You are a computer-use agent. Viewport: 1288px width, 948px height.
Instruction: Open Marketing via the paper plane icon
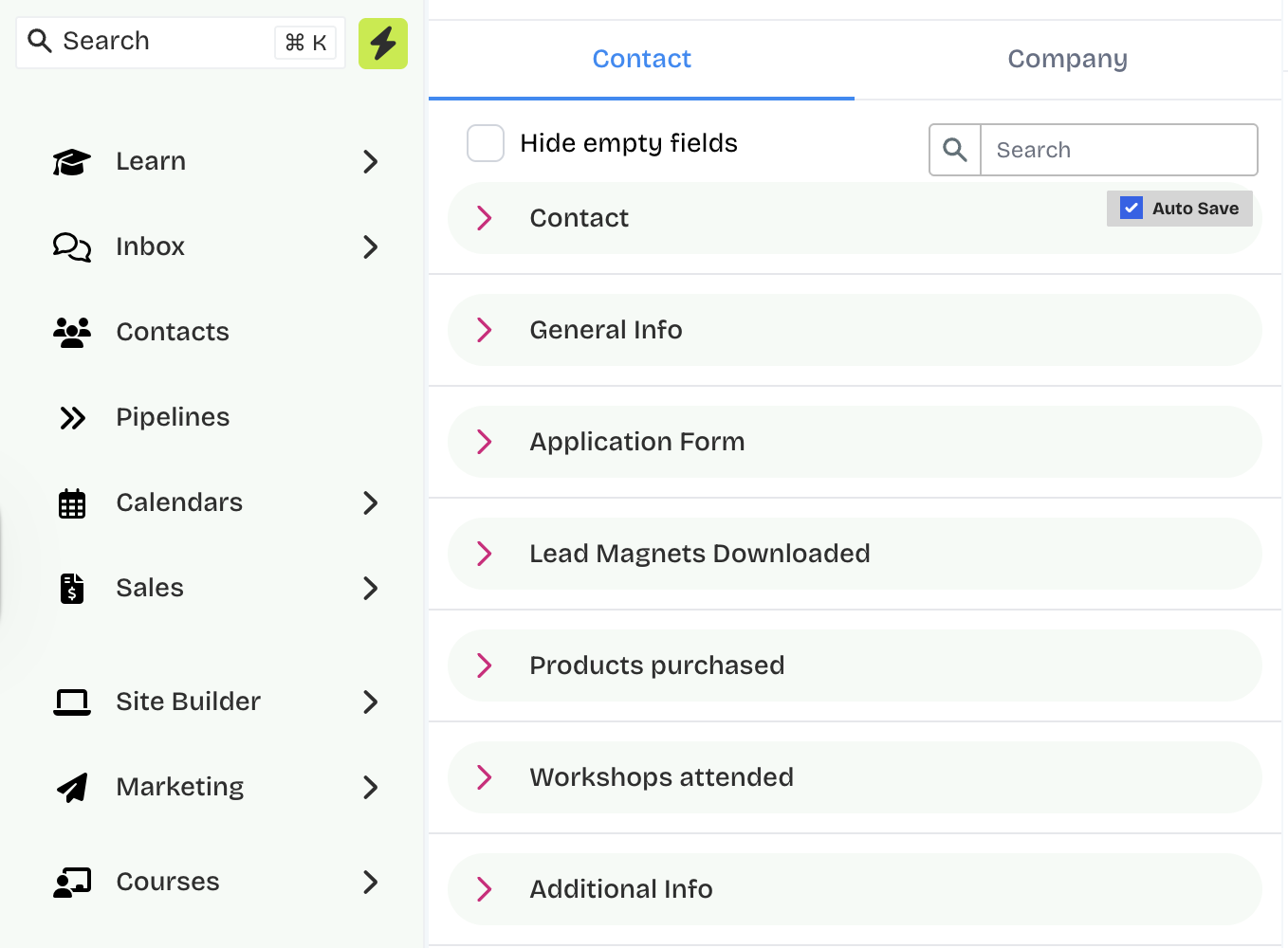coord(72,788)
